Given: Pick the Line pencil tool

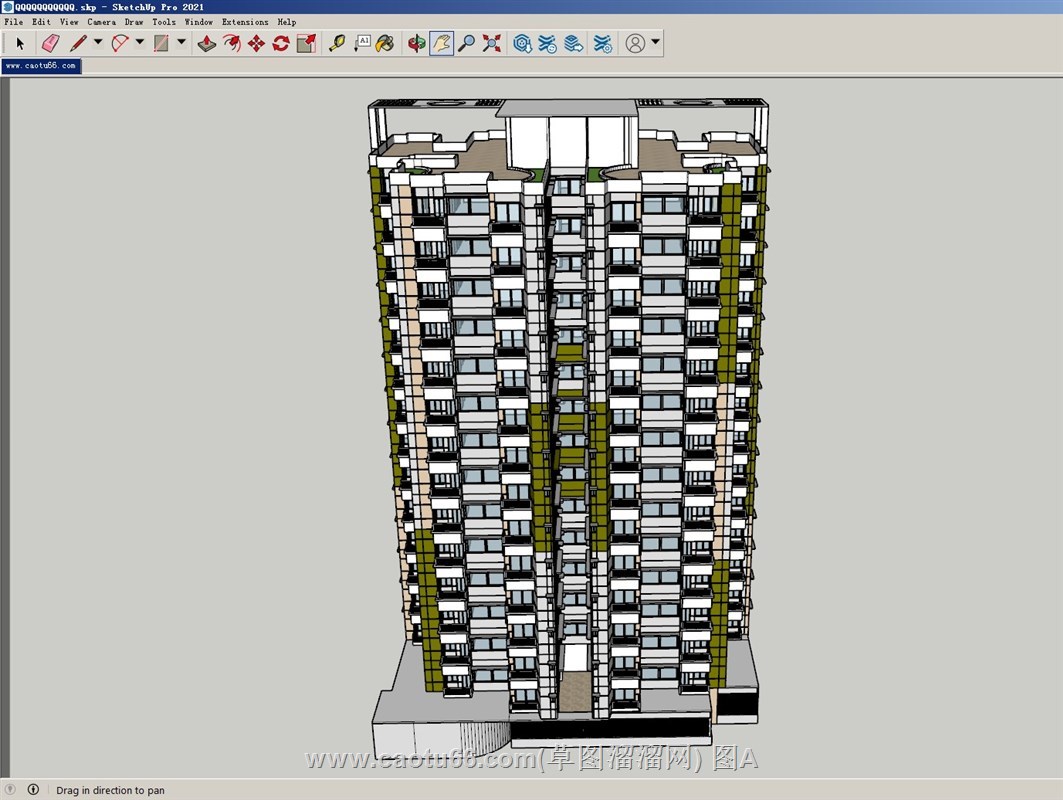Looking at the screenshot, I should 78,43.
